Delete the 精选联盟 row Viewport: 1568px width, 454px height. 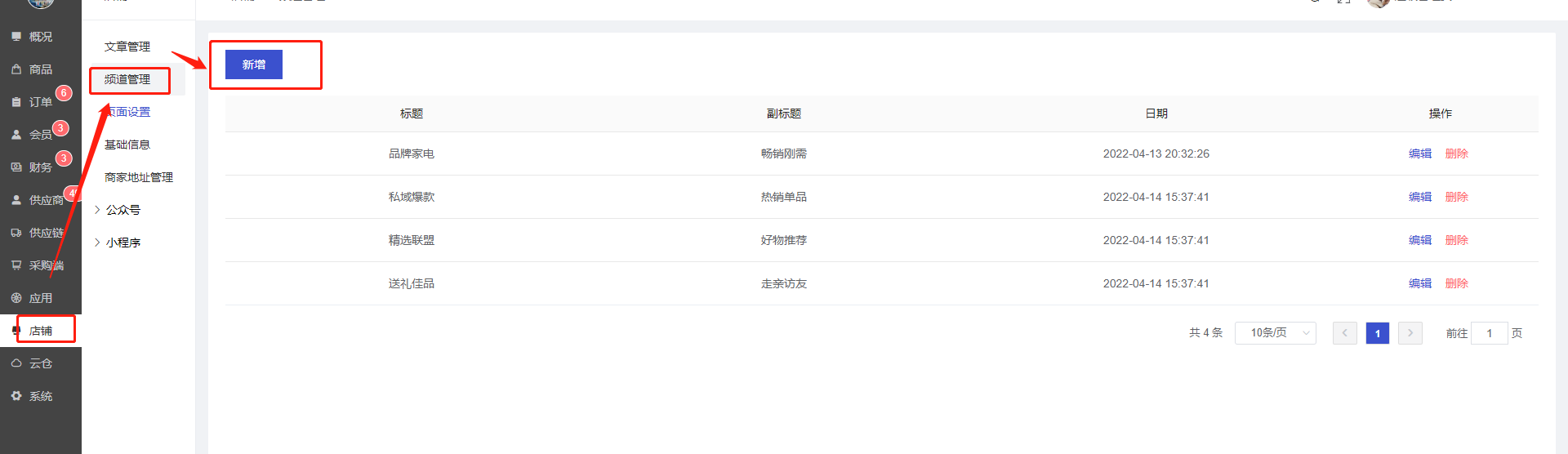pos(1457,240)
